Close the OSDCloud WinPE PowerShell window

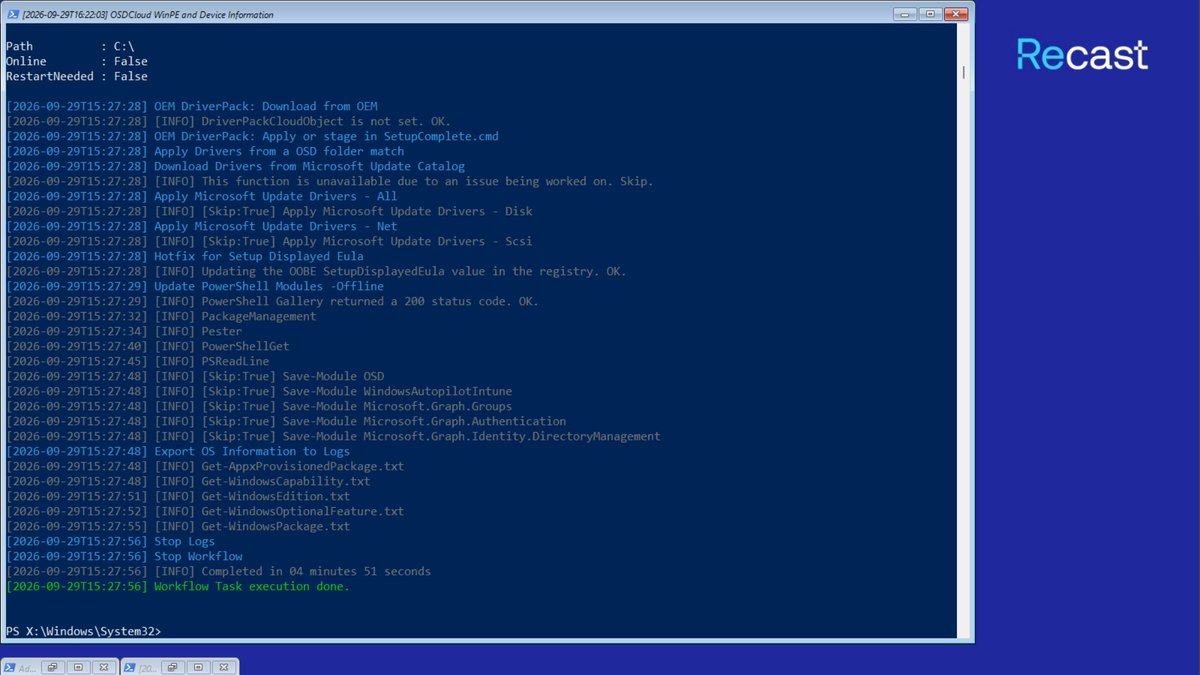[954, 14]
